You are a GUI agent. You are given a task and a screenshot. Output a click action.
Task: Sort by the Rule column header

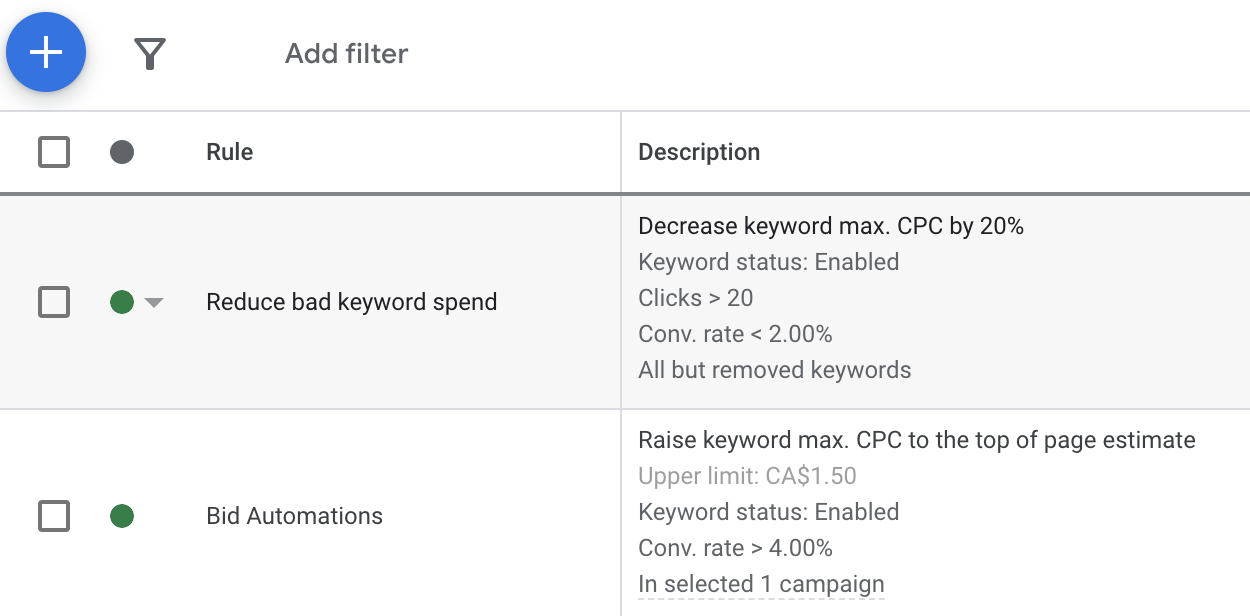point(229,152)
